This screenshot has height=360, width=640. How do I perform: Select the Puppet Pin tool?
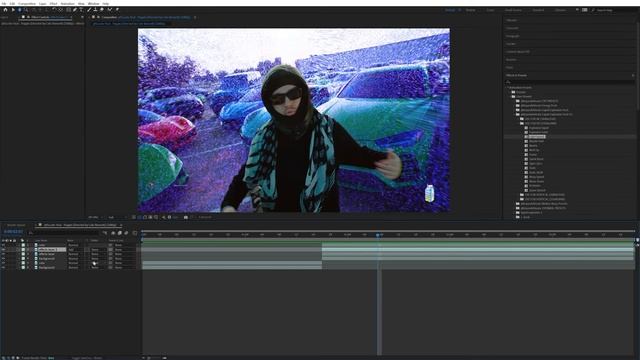(117, 9)
